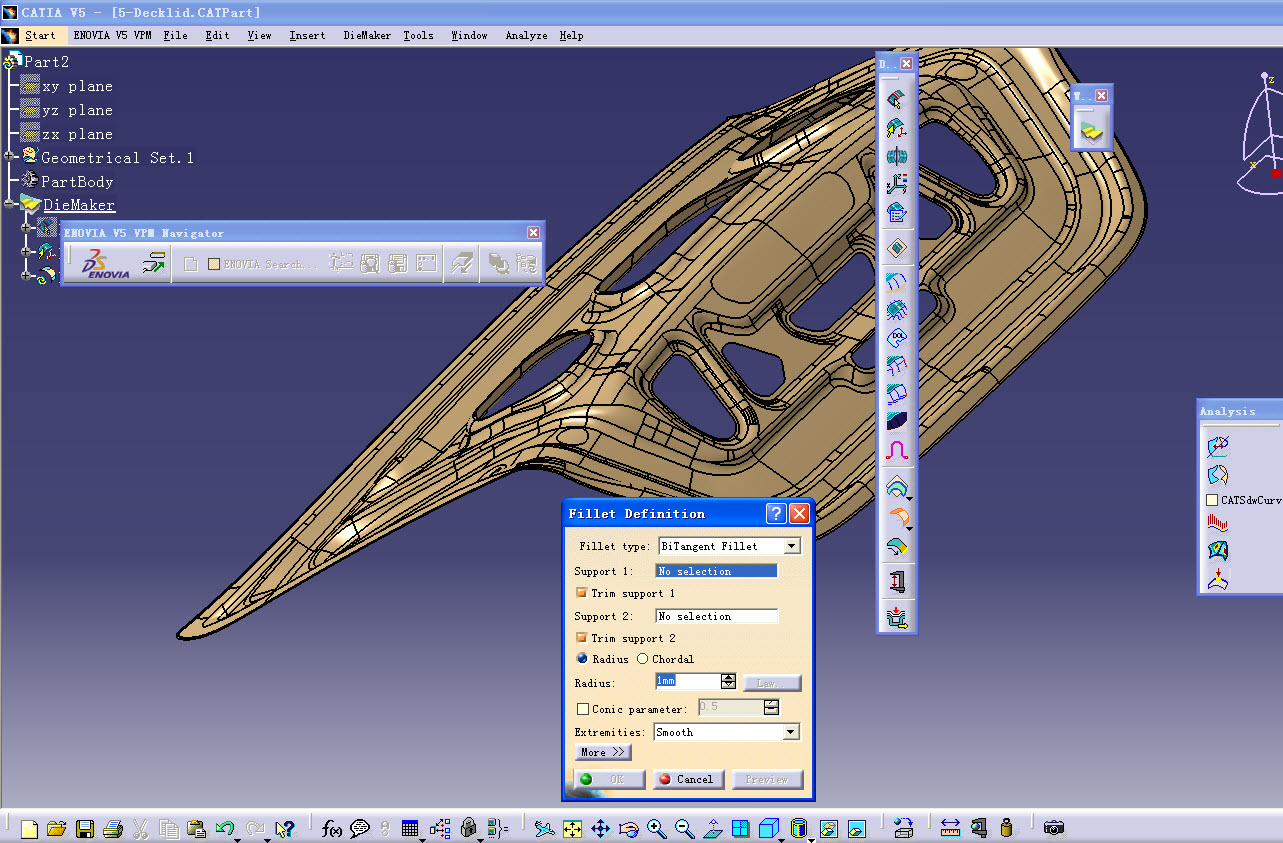1283x843 pixels.
Task: Open the What's This help pointer
Action: [285, 828]
